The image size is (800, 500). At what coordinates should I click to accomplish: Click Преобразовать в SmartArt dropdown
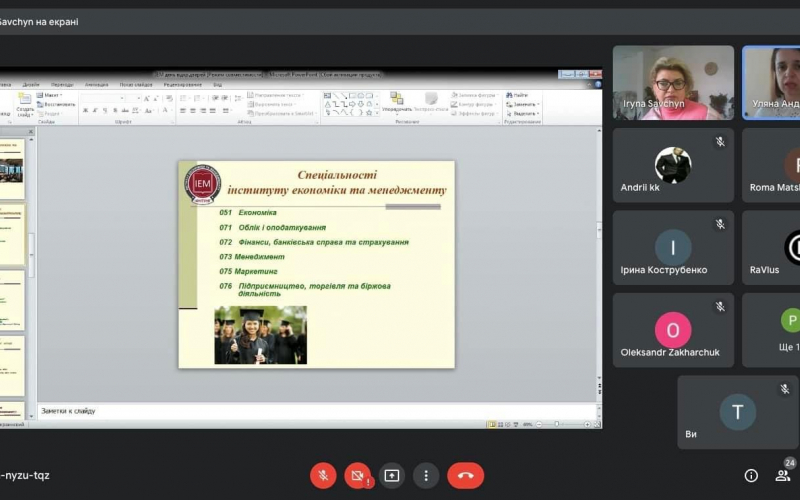pos(283,114)
